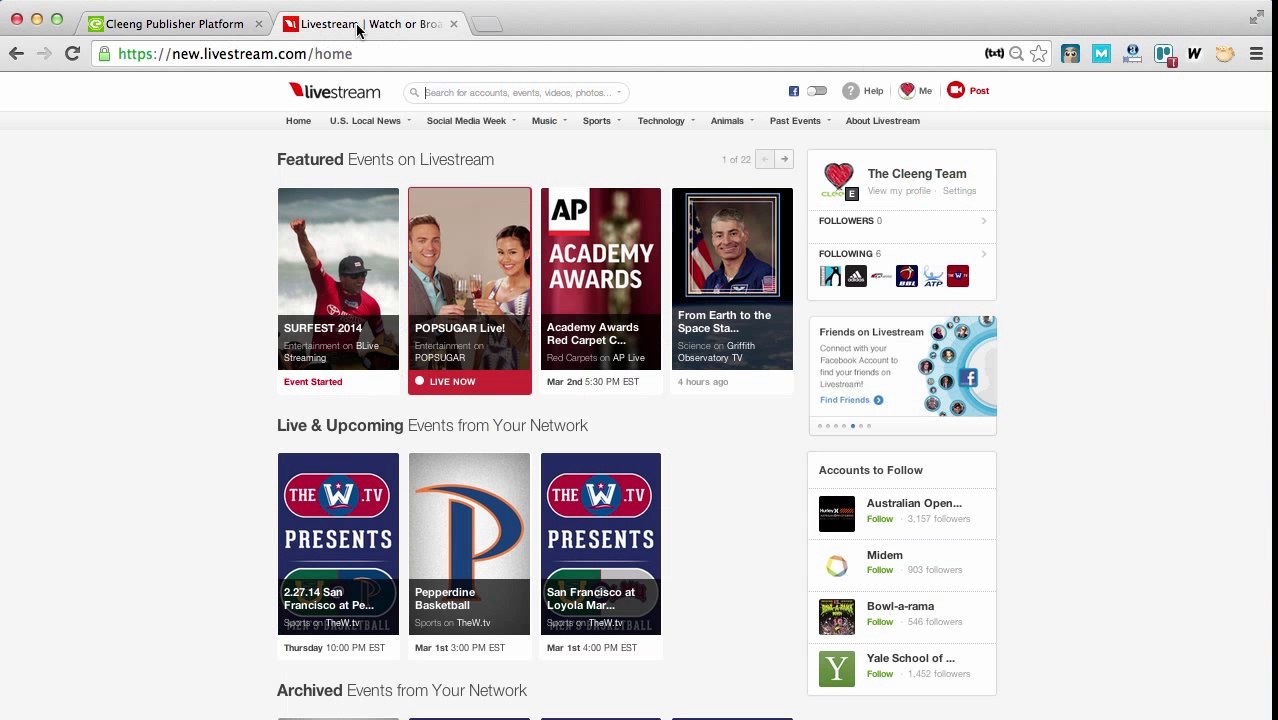Show next featured events page
This screenshot has width=1278, height=720.
[x=784, y=159]
